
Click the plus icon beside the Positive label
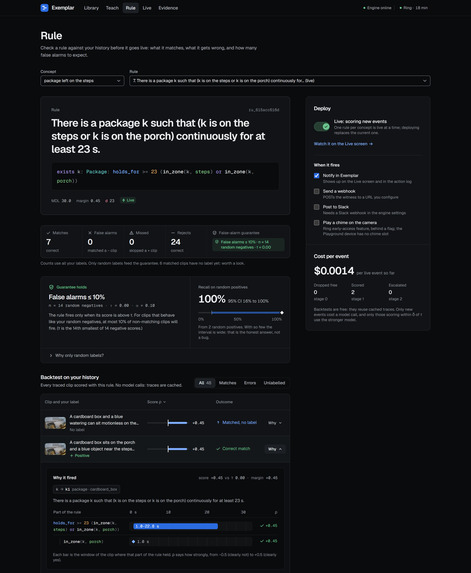pyautogui.click(x=72, y=456)
